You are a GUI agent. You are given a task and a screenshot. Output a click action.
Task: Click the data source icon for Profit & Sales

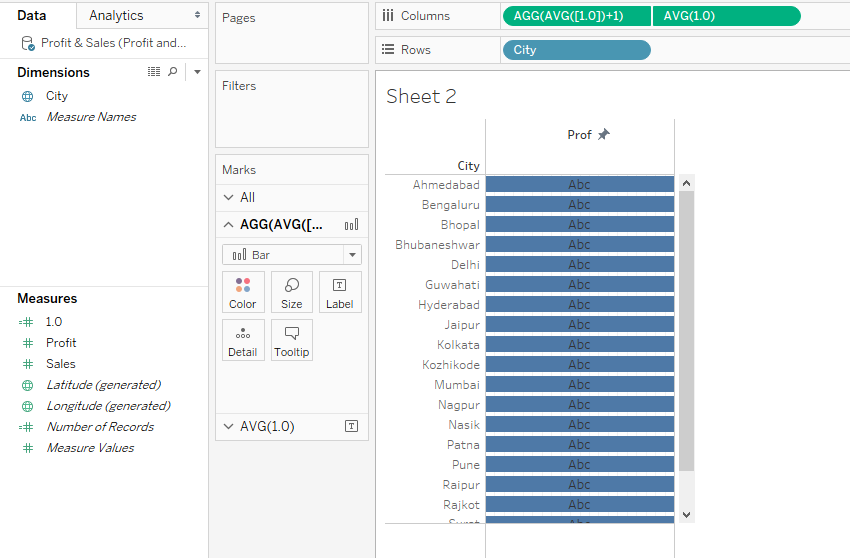point(27,43)
